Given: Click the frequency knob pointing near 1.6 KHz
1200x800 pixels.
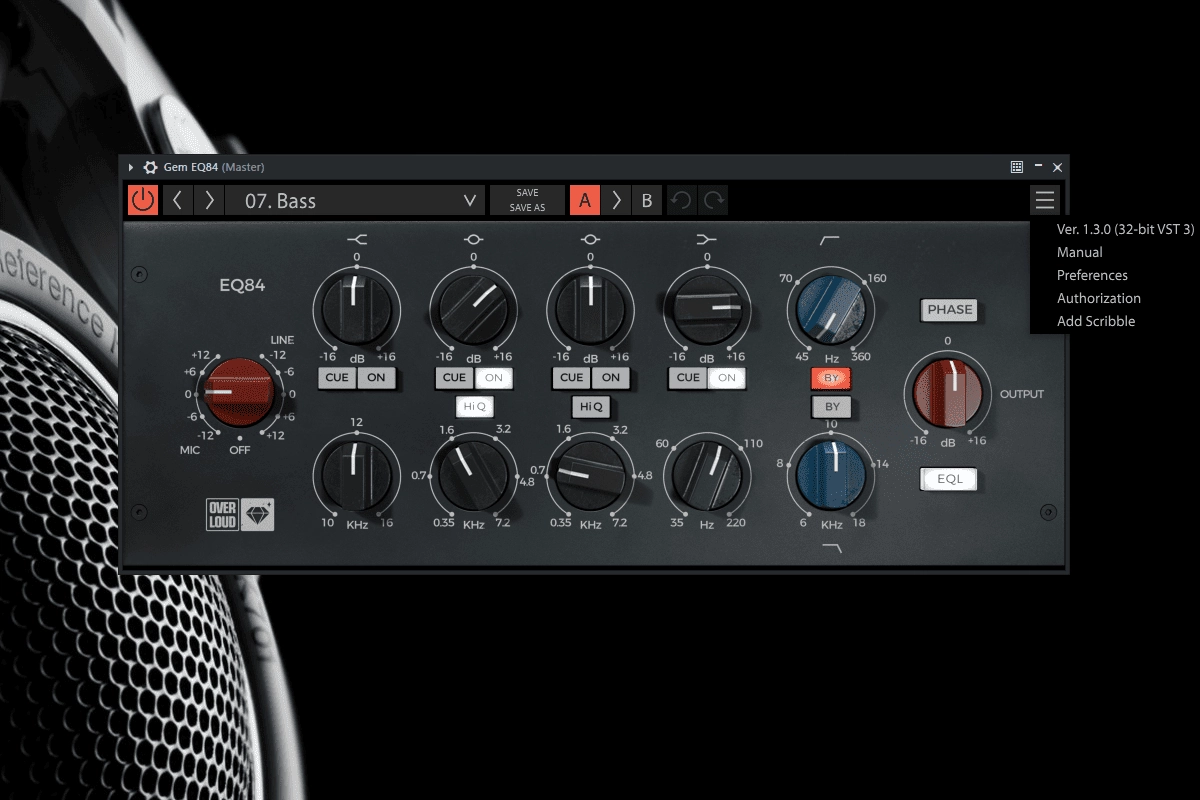Looking at the screenshot, I should point(473,477).
